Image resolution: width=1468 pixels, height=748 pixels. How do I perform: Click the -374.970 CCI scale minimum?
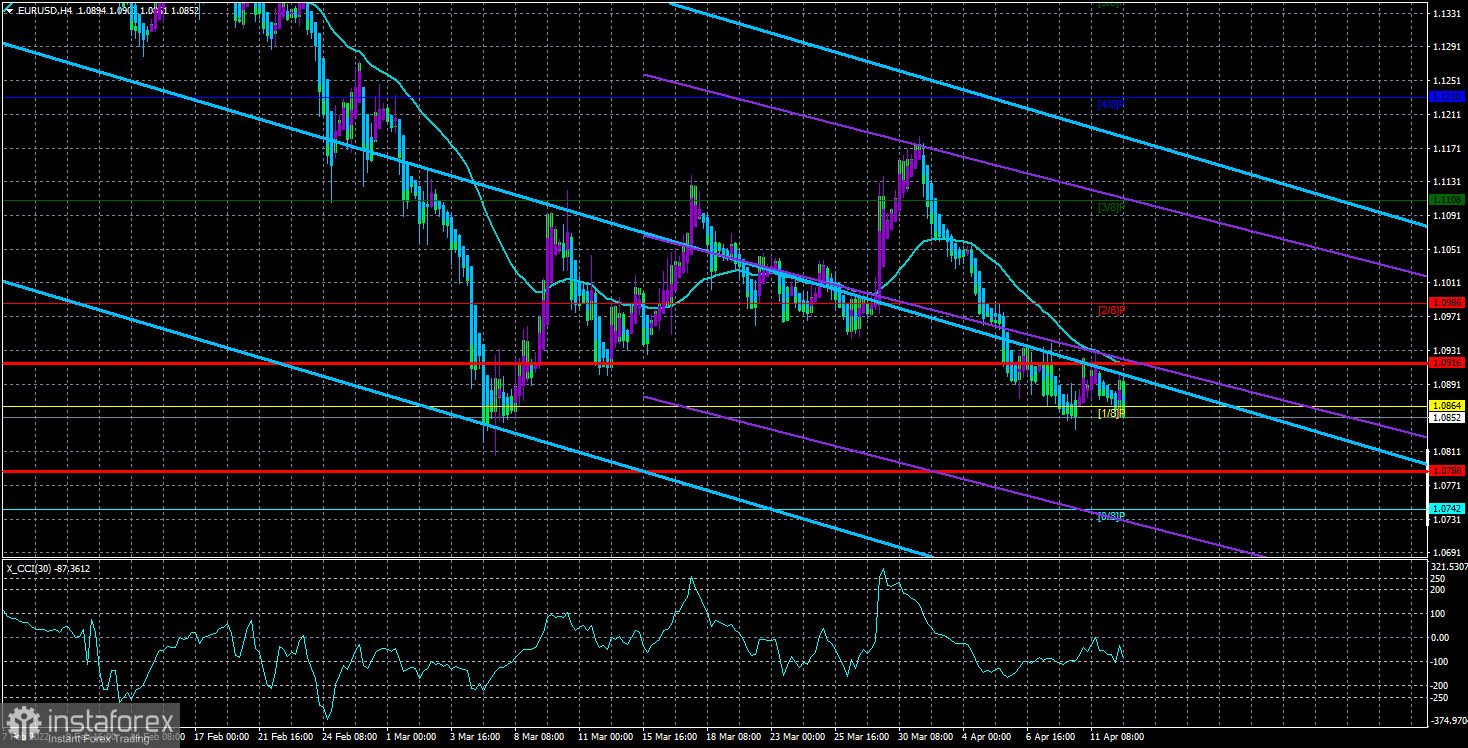pos(1447,720)
